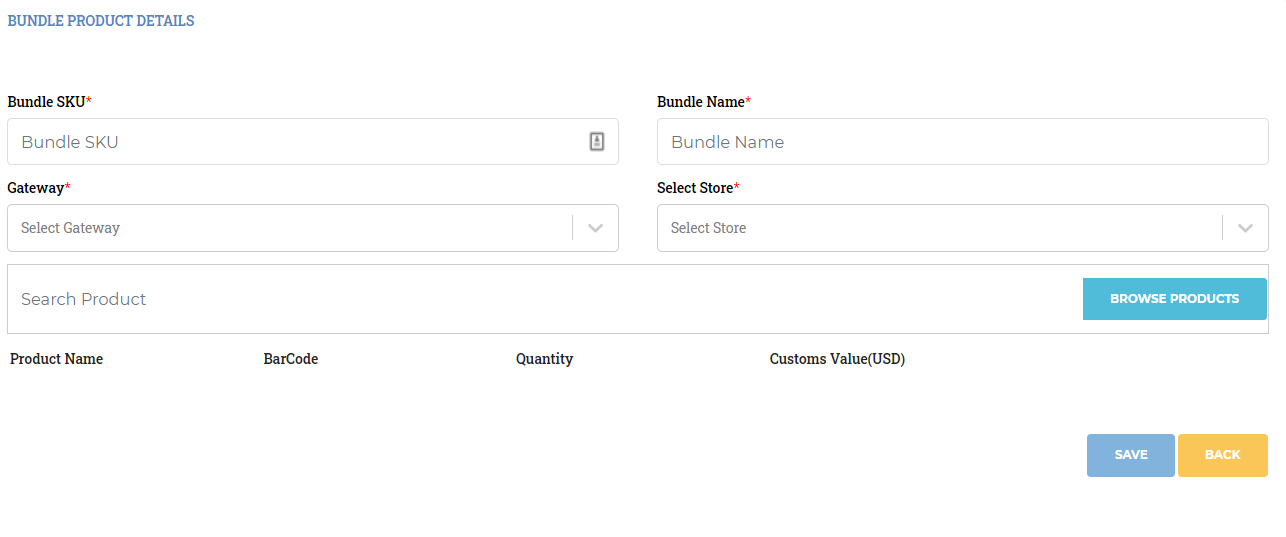
Task: Select the Quantity column header
Action: [x=545, y=359]
